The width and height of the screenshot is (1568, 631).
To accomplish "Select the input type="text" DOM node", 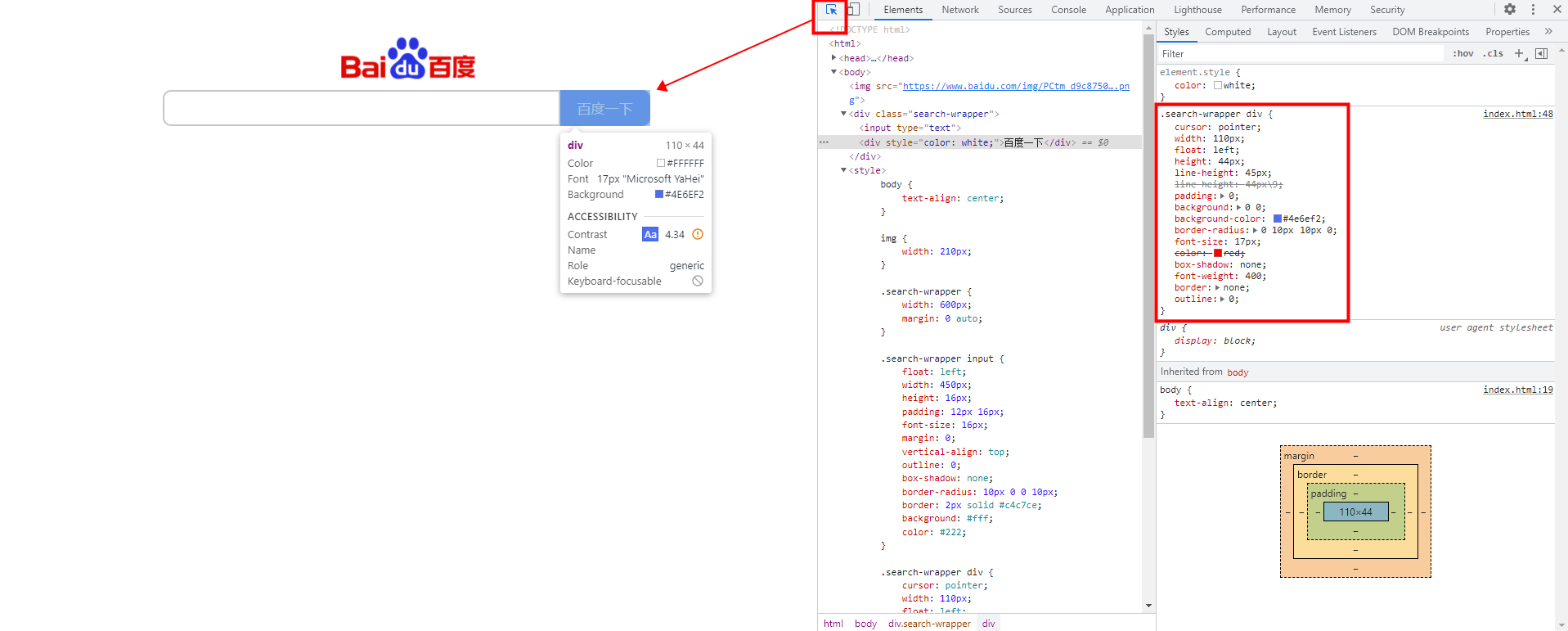I will 910,128.
